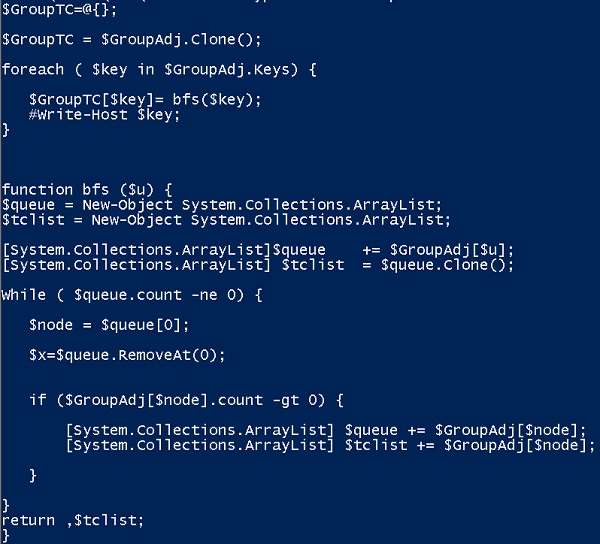Click the -gt operator in if statement
The width and height of the screenshot is (600, 544).
pos(286,401)
